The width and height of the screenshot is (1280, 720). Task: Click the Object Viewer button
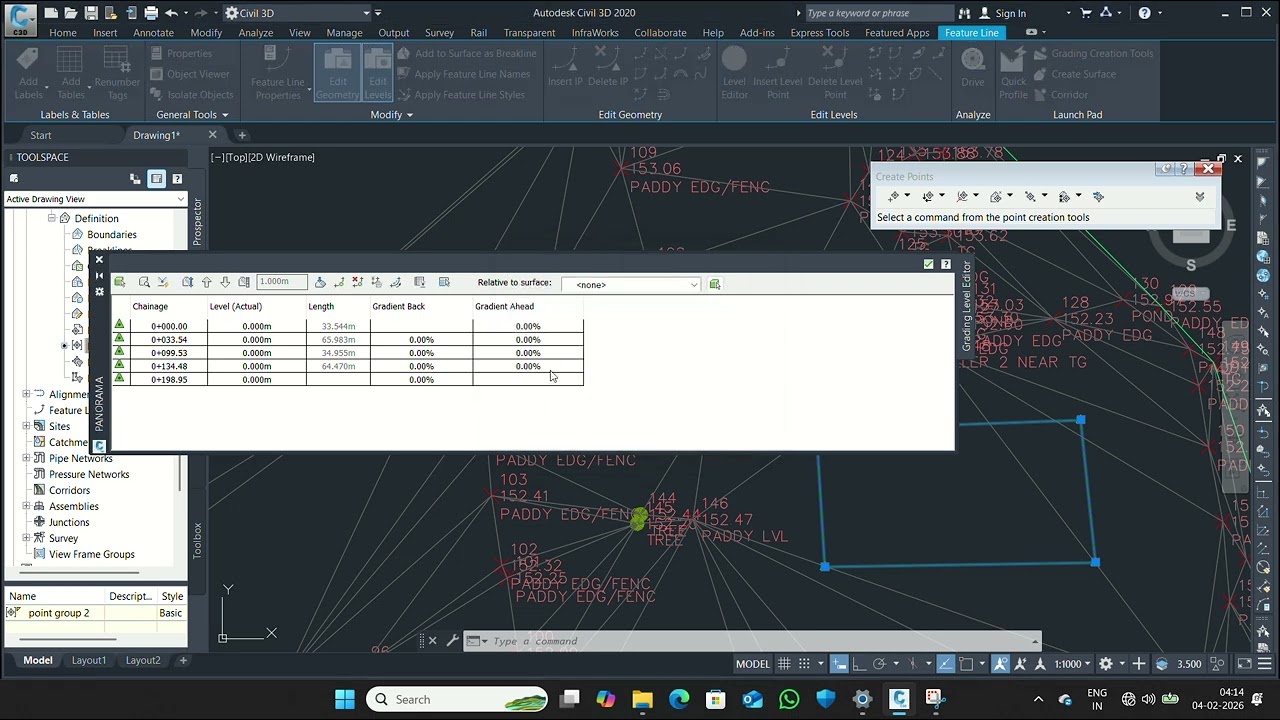tap(191, 74)
